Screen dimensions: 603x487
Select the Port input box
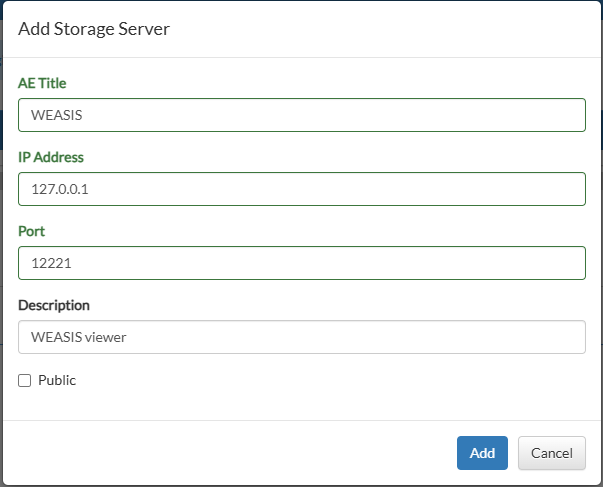302,263
